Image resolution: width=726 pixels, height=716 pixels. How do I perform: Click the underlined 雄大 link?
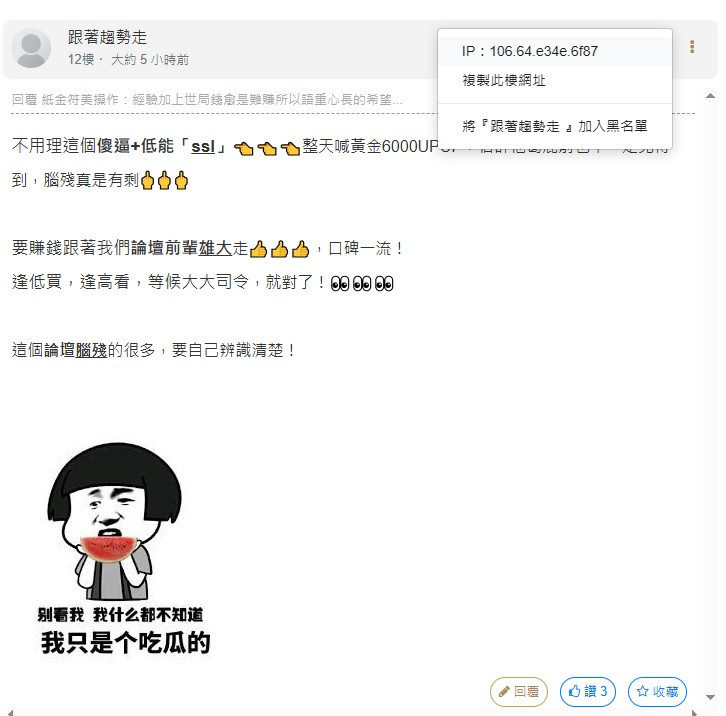[x=215, y=248]
